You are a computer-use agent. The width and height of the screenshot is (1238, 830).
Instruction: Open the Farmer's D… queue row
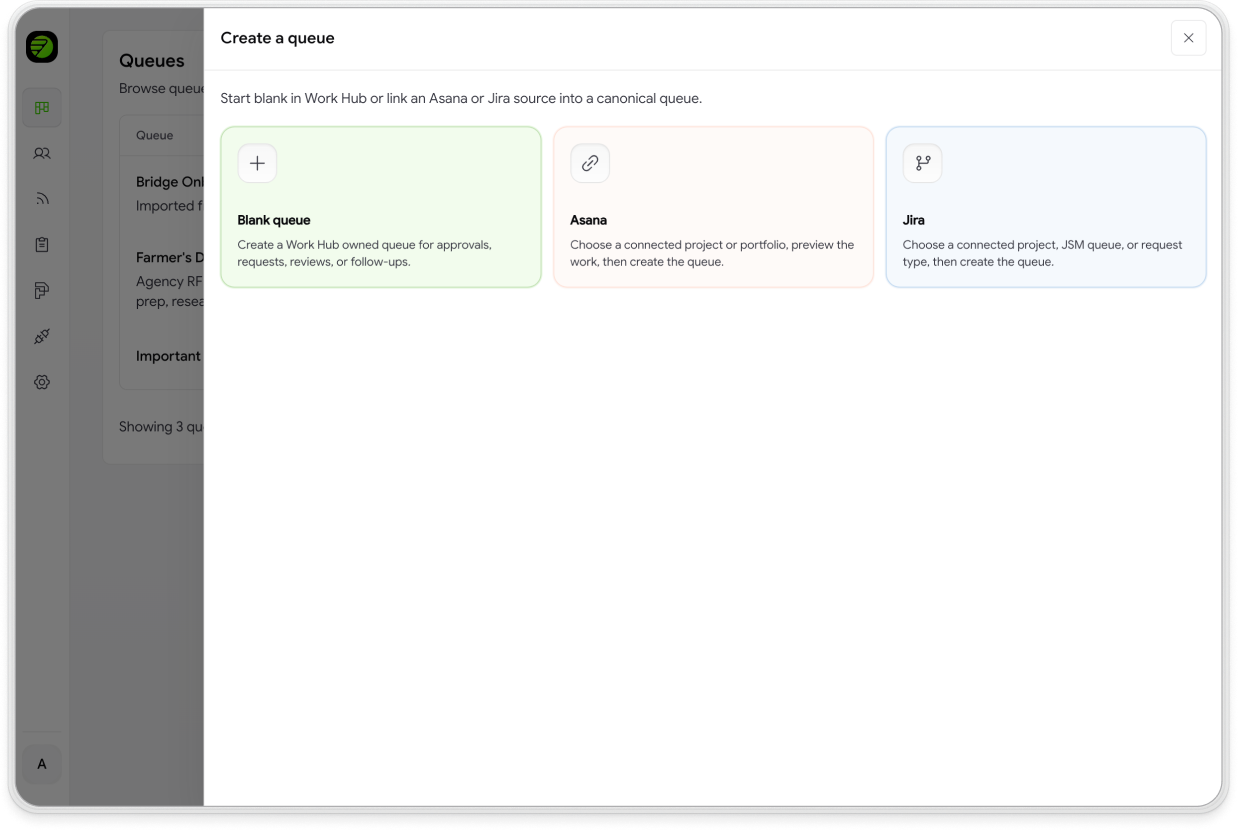[x=162, y=279]
